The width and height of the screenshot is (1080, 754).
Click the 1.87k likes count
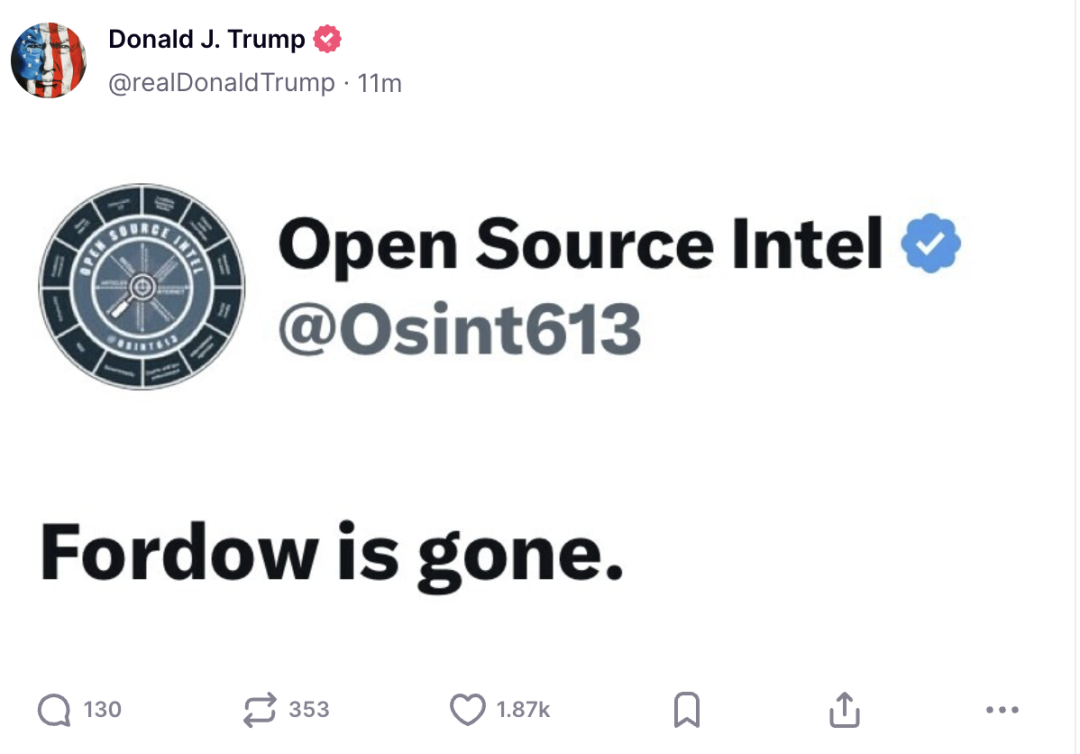523,710
